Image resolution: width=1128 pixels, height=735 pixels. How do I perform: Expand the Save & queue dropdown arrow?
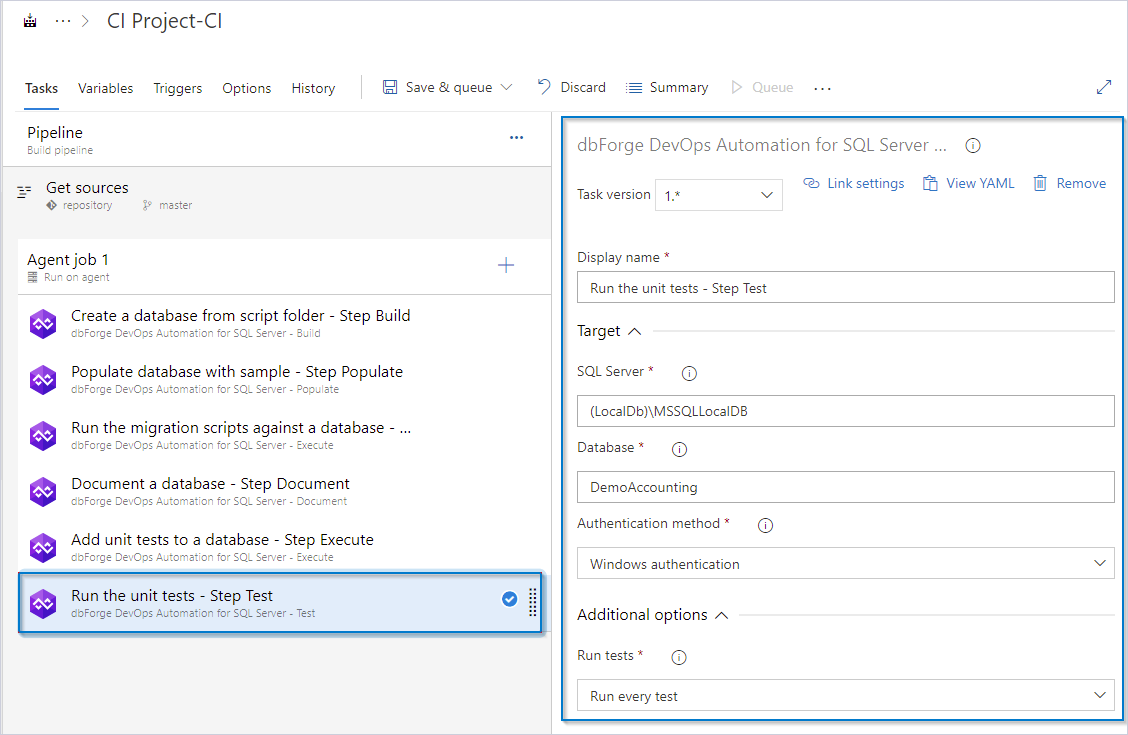click(506, 87)
